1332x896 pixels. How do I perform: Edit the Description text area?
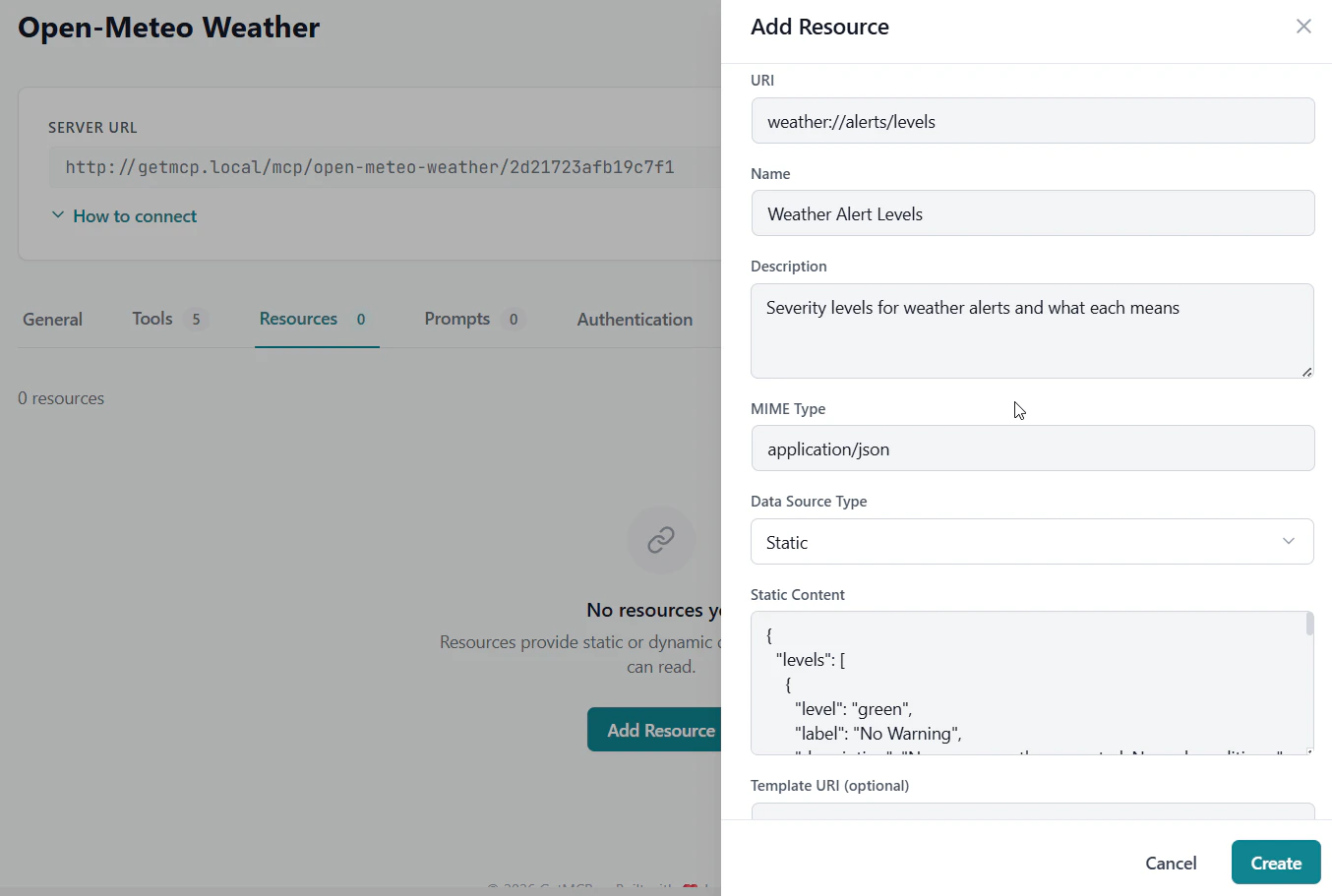pos(1032,330)
